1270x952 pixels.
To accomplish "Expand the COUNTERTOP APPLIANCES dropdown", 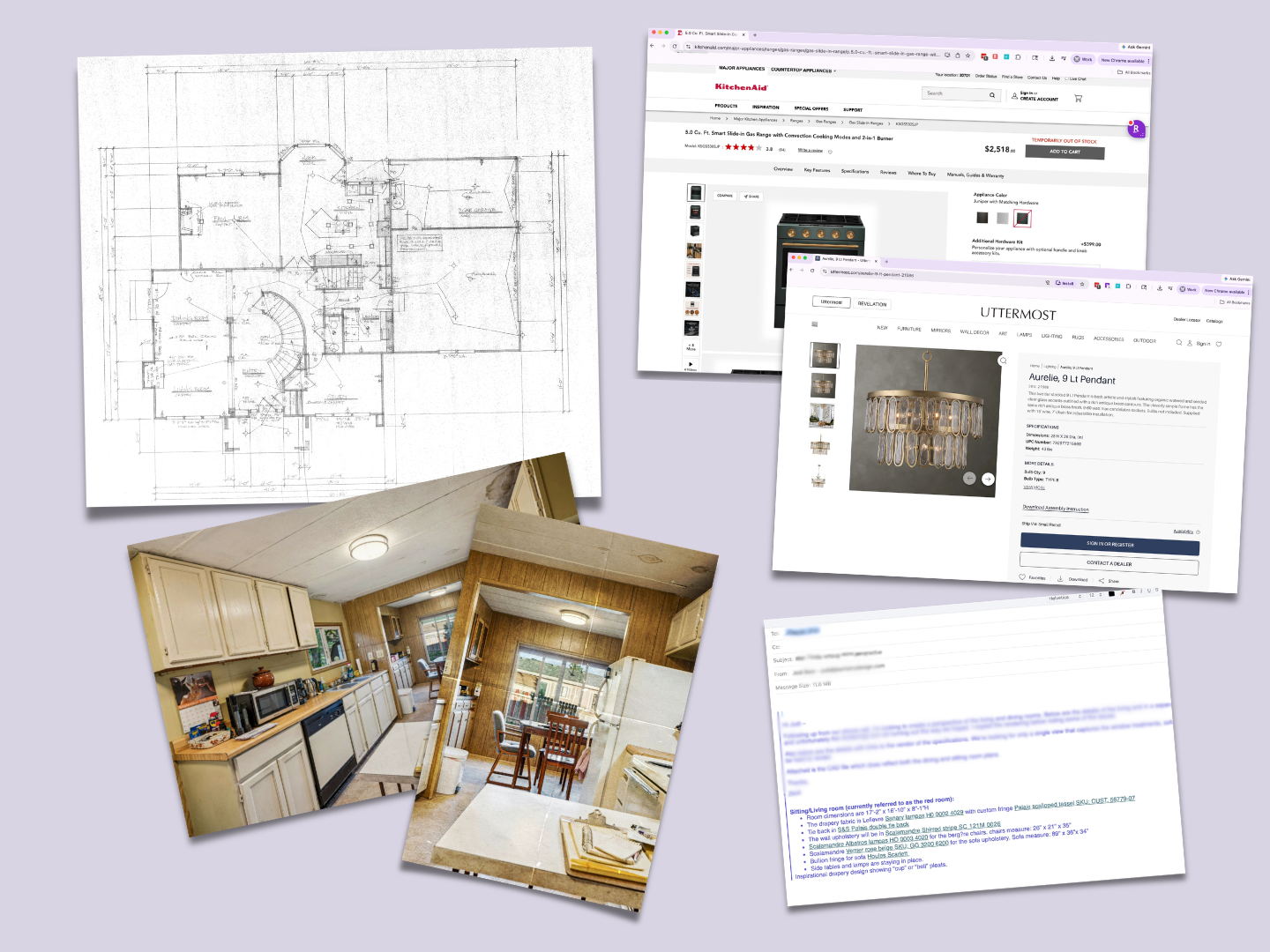I will [802, 71].
